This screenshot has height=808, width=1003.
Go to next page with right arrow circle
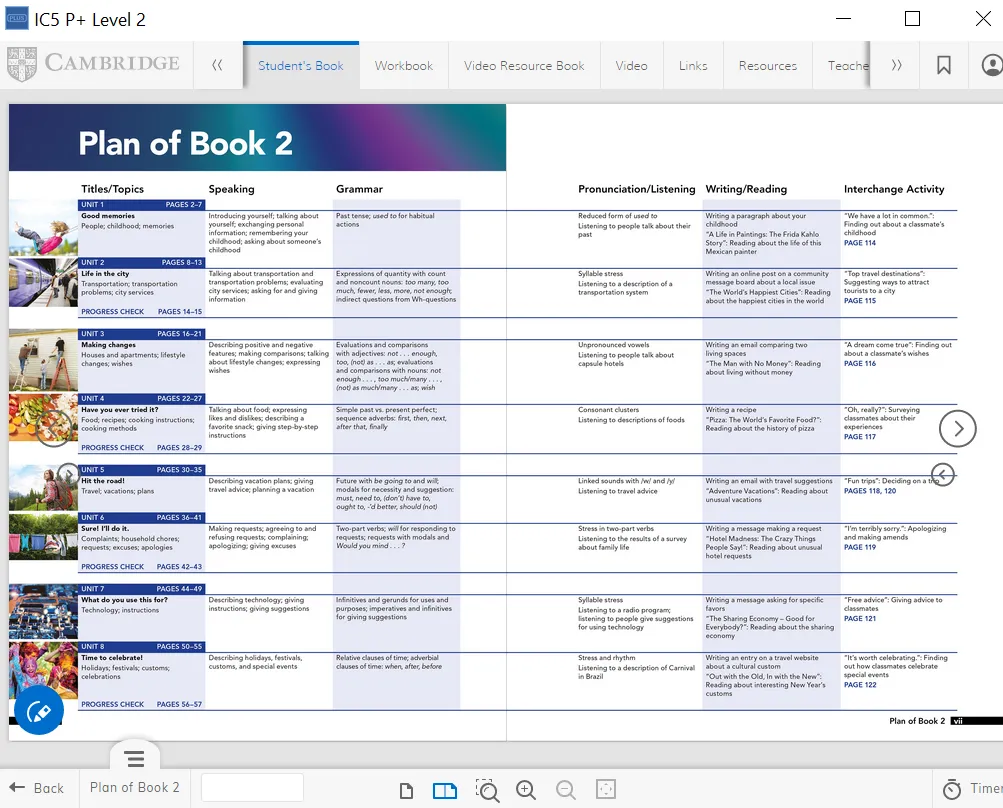click(958, 429)
